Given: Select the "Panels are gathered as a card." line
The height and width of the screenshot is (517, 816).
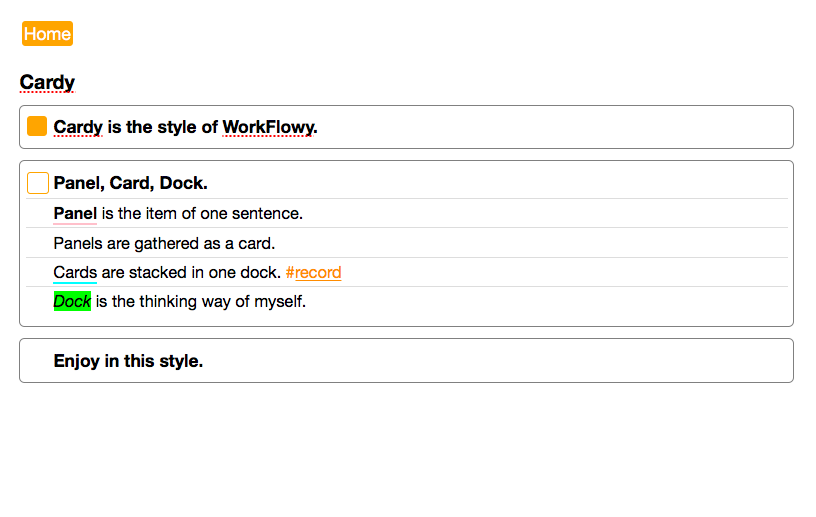Looking at the screenshot, I should [164, 243].
